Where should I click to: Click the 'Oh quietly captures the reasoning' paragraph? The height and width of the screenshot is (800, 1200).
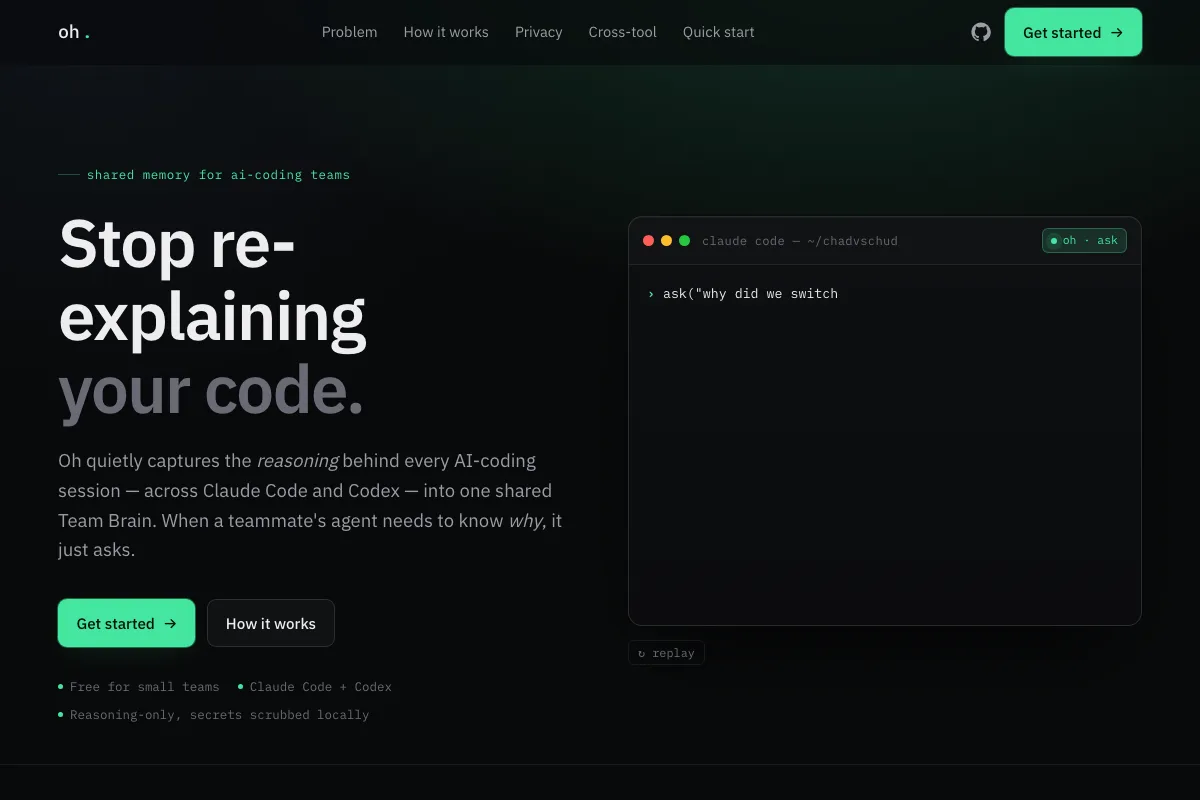310,505
